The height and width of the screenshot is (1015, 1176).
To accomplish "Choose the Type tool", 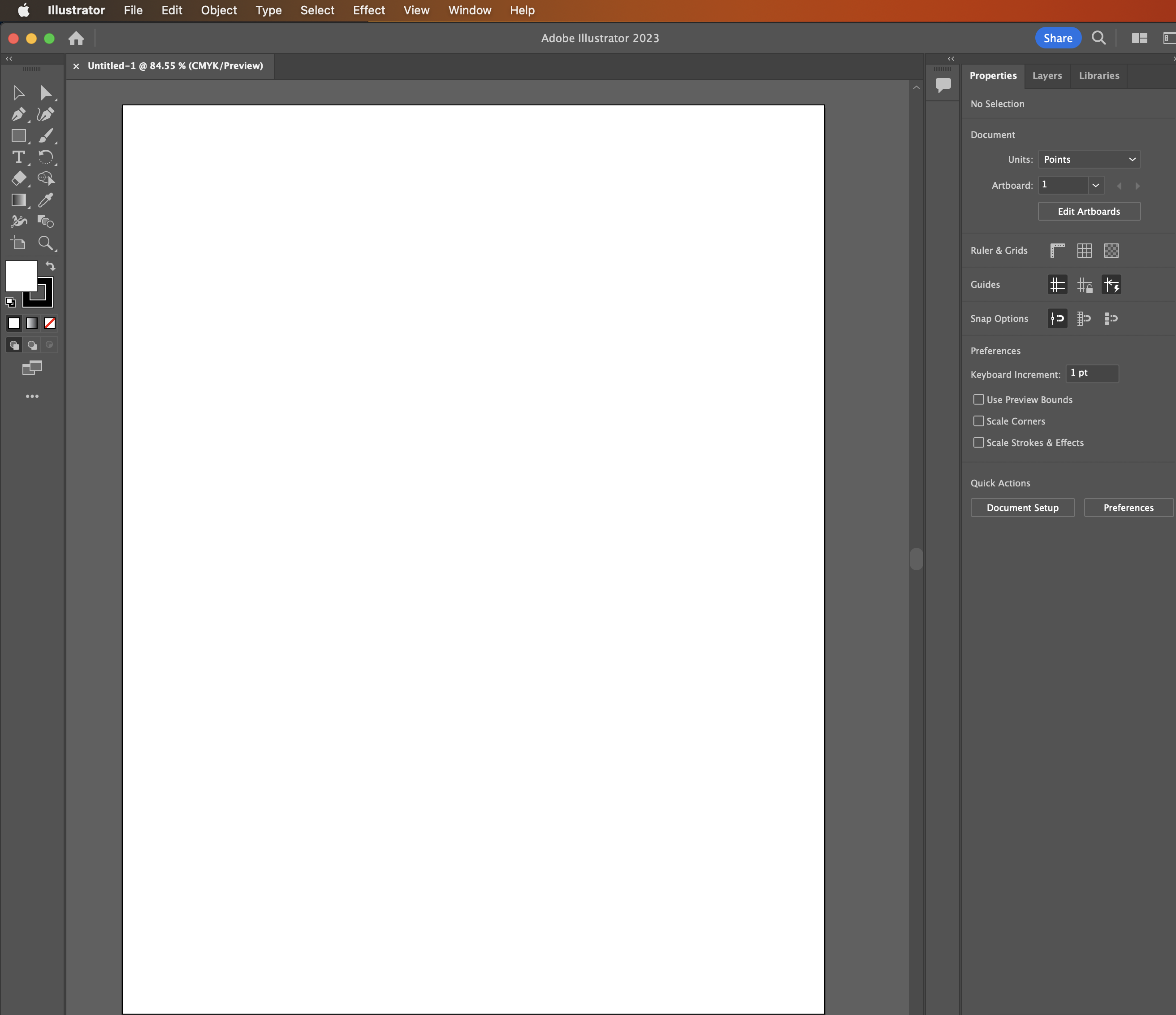I will pyautogui.click(x=18, y=157).
